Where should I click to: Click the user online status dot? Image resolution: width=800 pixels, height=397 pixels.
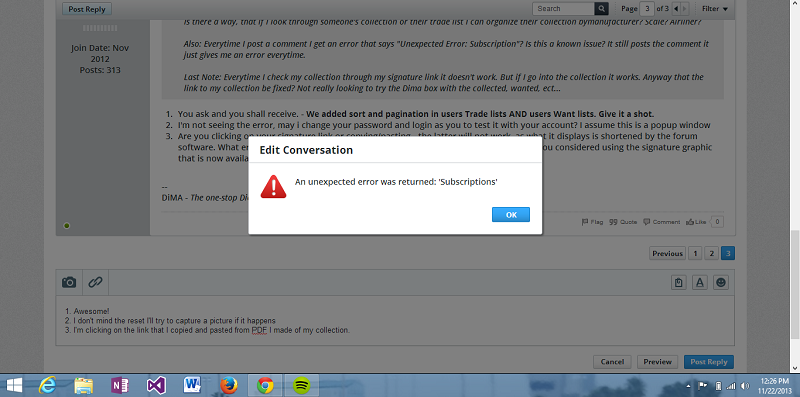(x=67, y=226)
